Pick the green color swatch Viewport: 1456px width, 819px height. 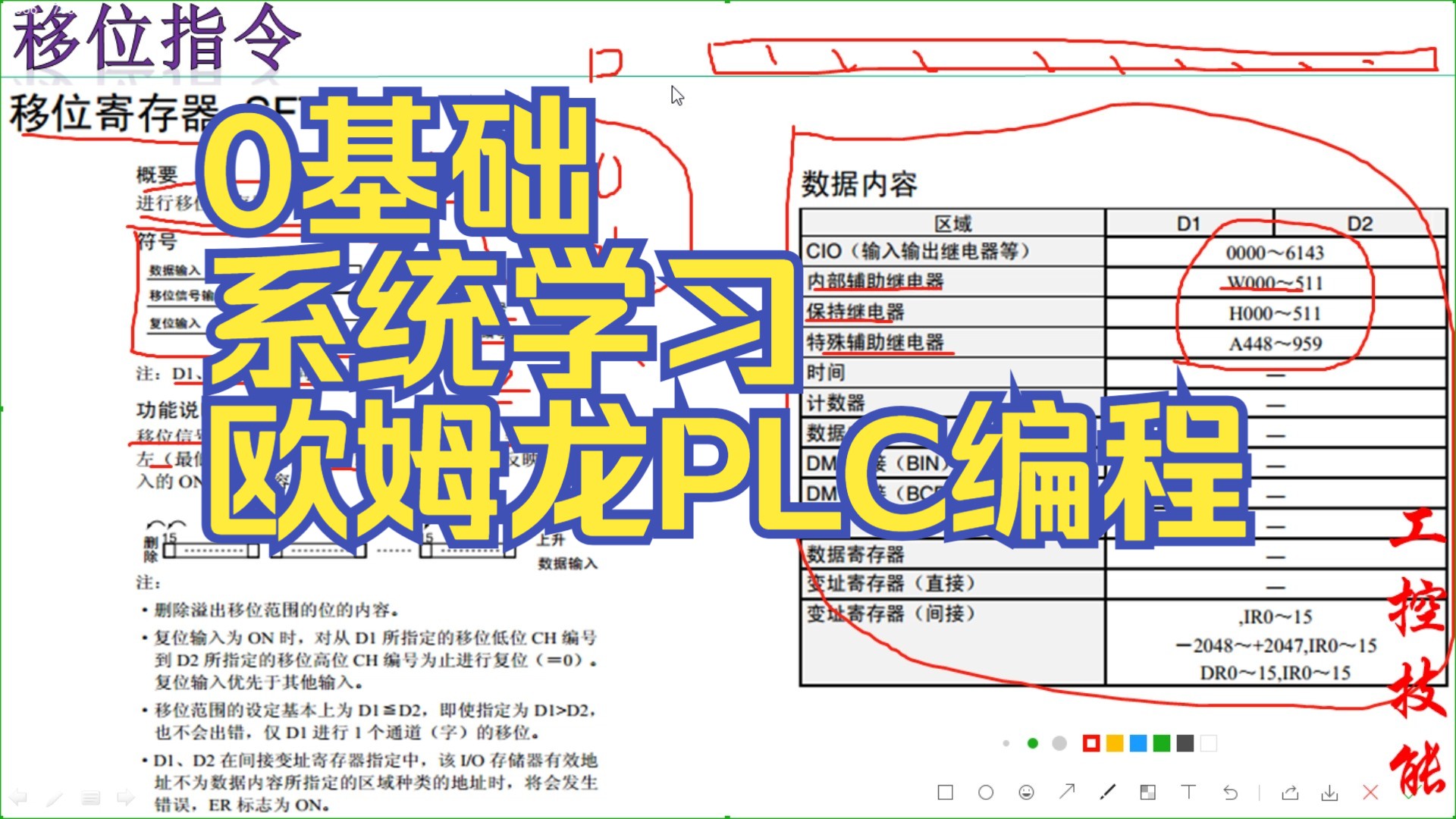tap(1162, 743)
